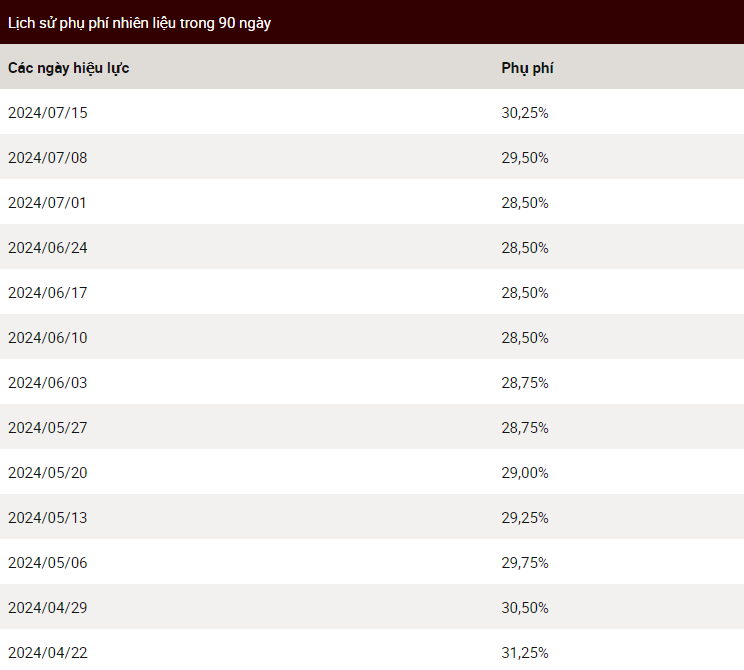Select the 'Phụ phí' column header

[527, 68]
